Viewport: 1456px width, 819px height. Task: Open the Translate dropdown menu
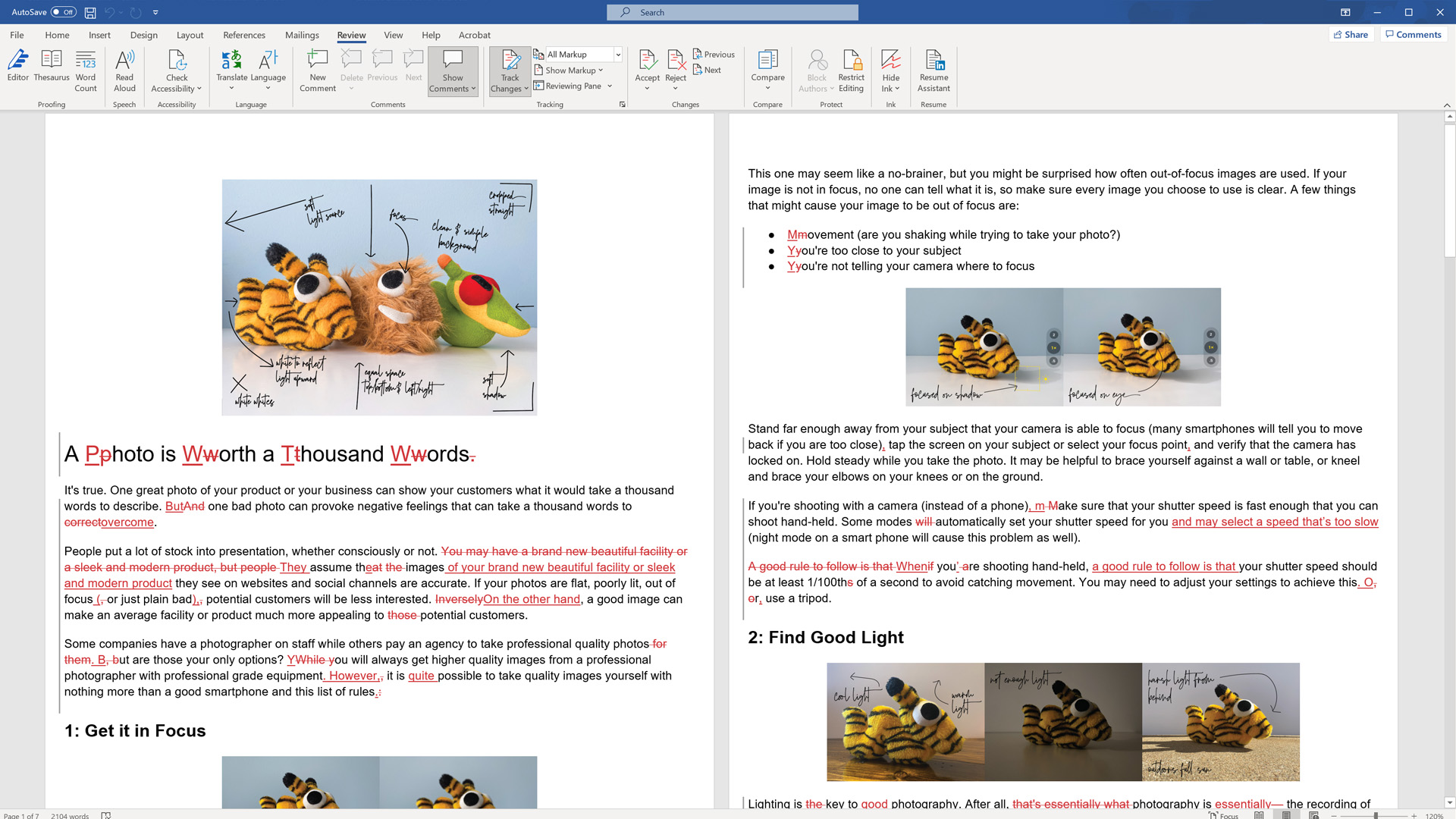(x=231, y=72)
